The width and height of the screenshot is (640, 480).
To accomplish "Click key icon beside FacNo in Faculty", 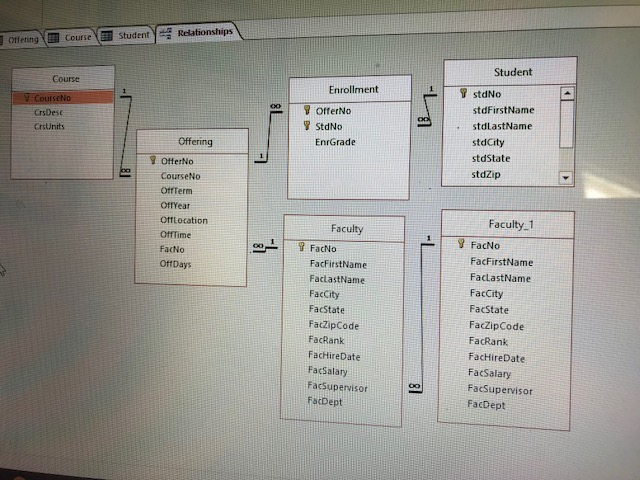I will 302,247.
